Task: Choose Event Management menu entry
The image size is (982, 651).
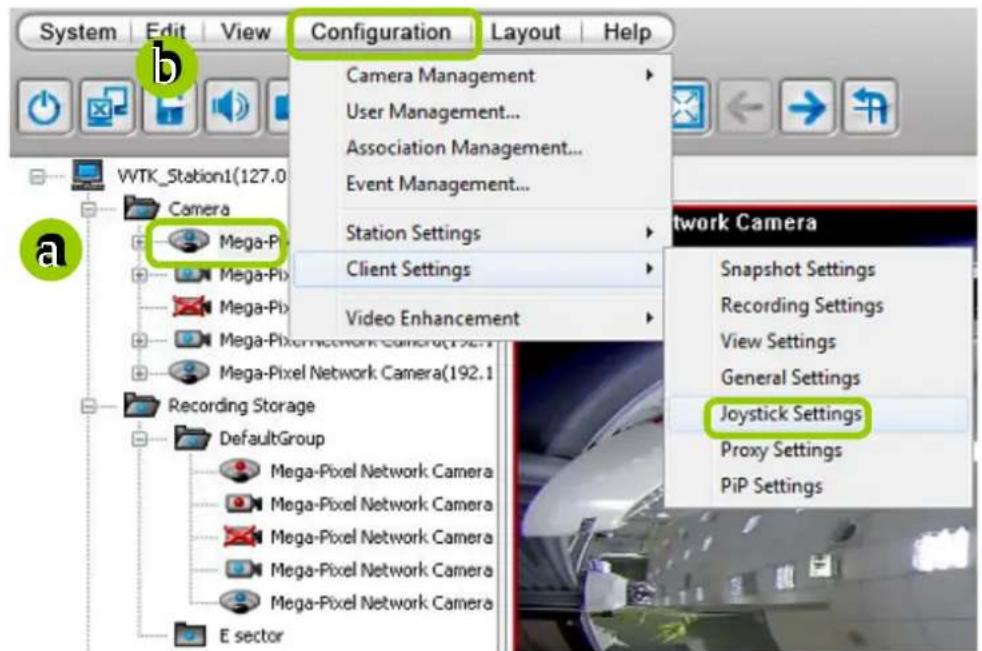Action: pos(482,184)
